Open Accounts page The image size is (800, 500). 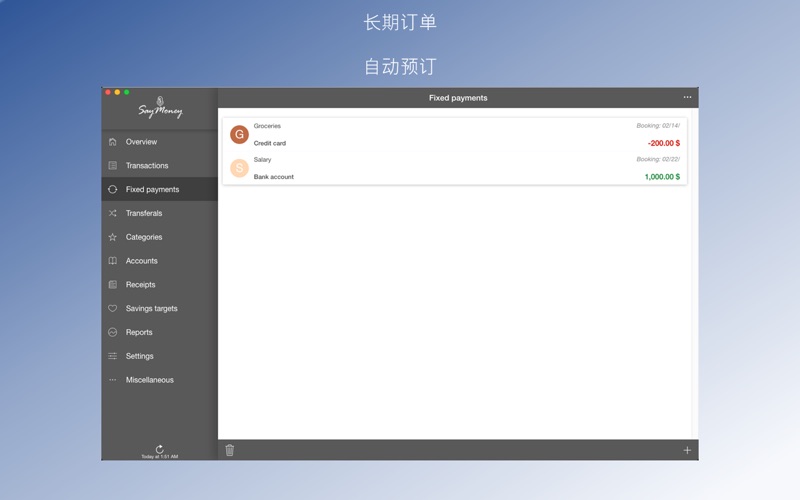pos(160,261)
